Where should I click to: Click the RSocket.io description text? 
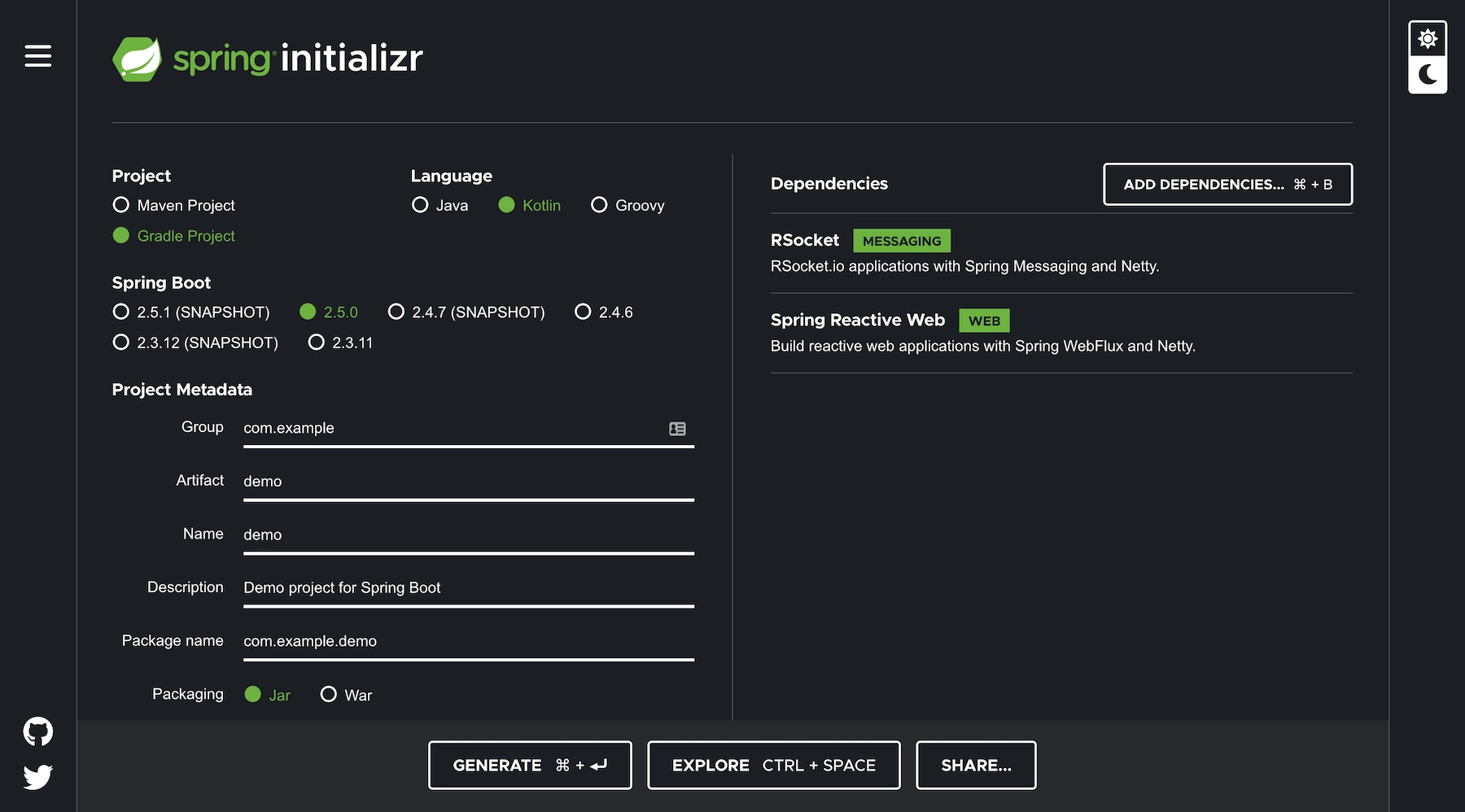(x=965, y=266)
